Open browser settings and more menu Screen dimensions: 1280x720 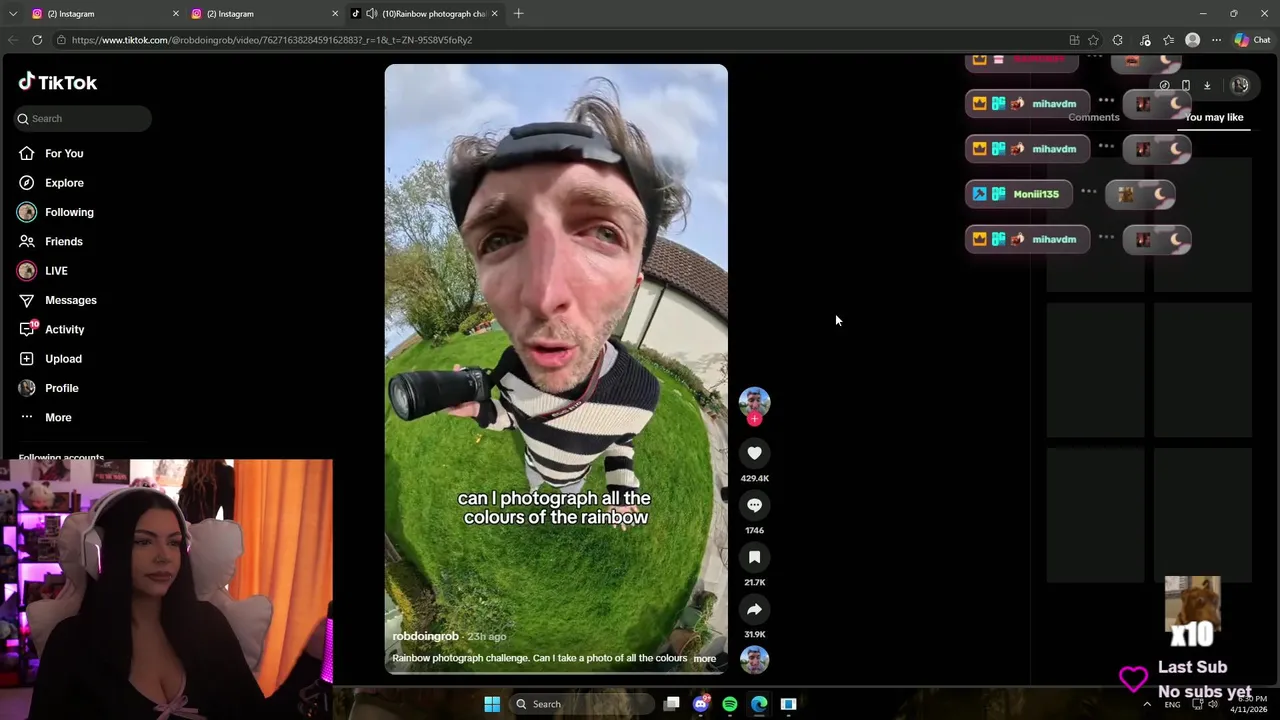1216,40
